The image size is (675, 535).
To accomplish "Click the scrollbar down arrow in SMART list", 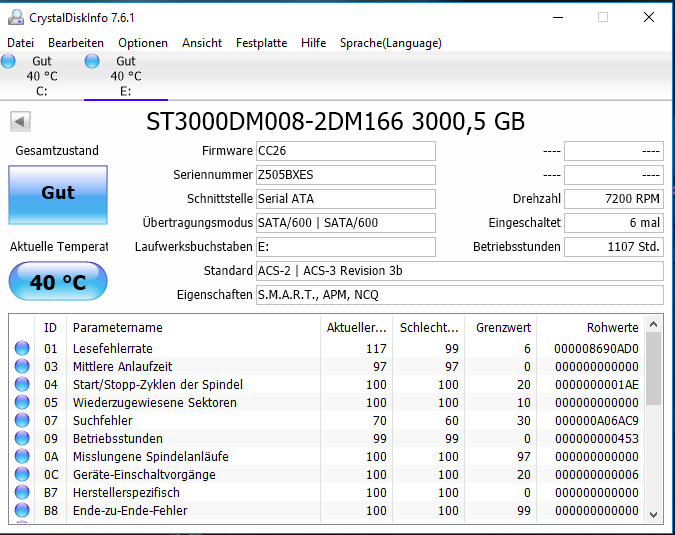I will pos(653,515).
